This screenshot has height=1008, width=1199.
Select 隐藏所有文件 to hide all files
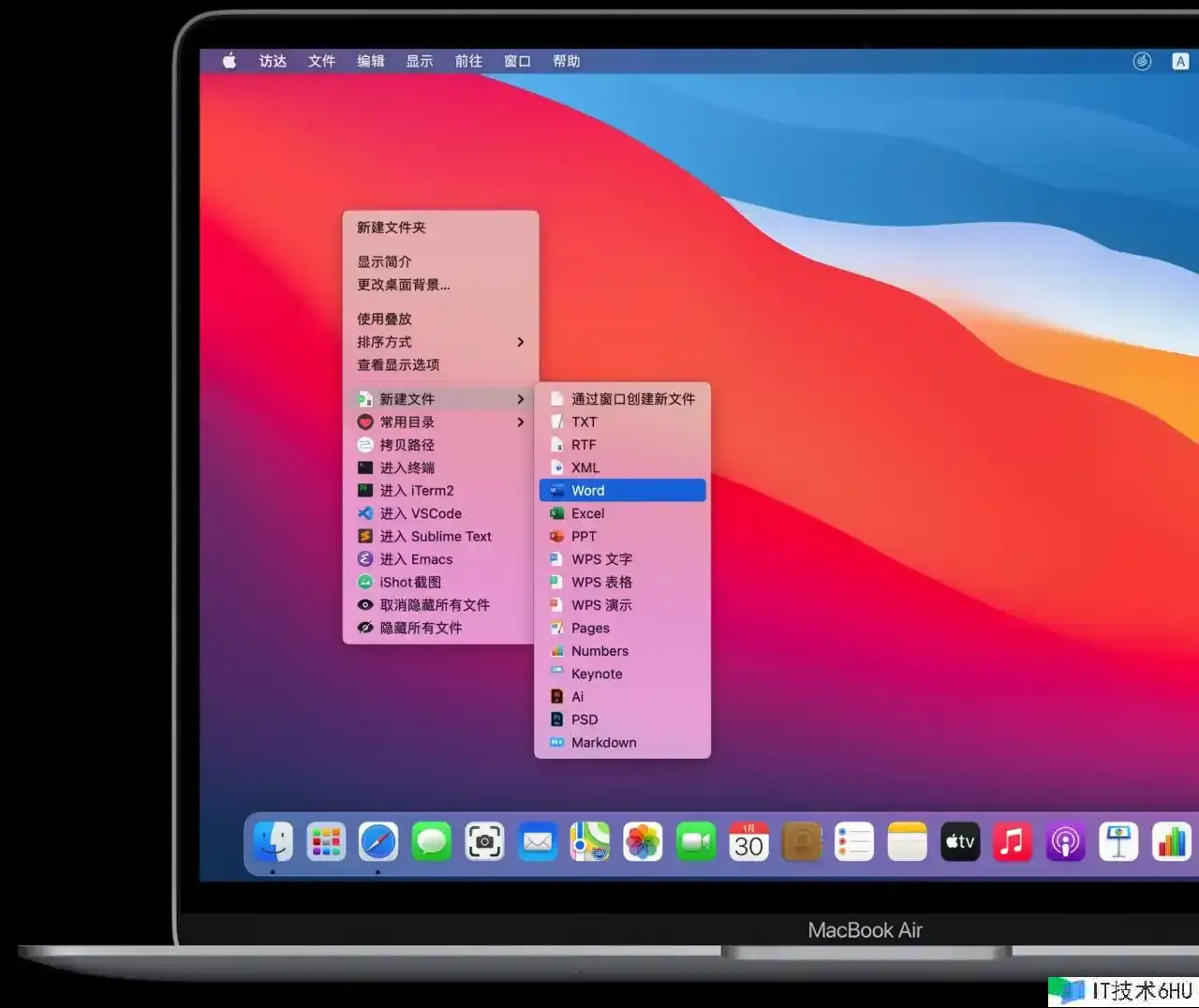tap(421, 628)
